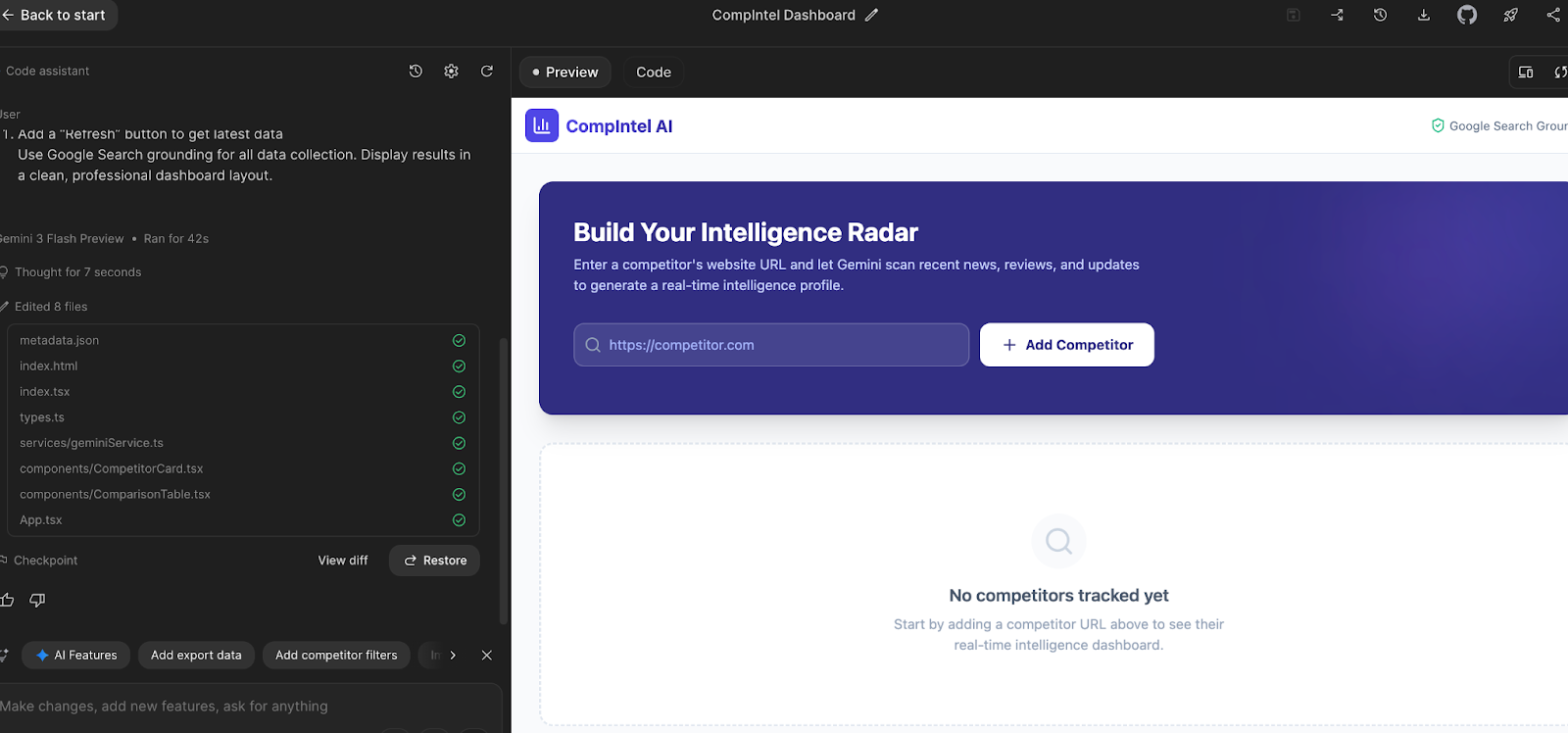The height and width of the screenshot is (733, 1568).
Task: Open Code assistant history icon
Action: [416, 72]
